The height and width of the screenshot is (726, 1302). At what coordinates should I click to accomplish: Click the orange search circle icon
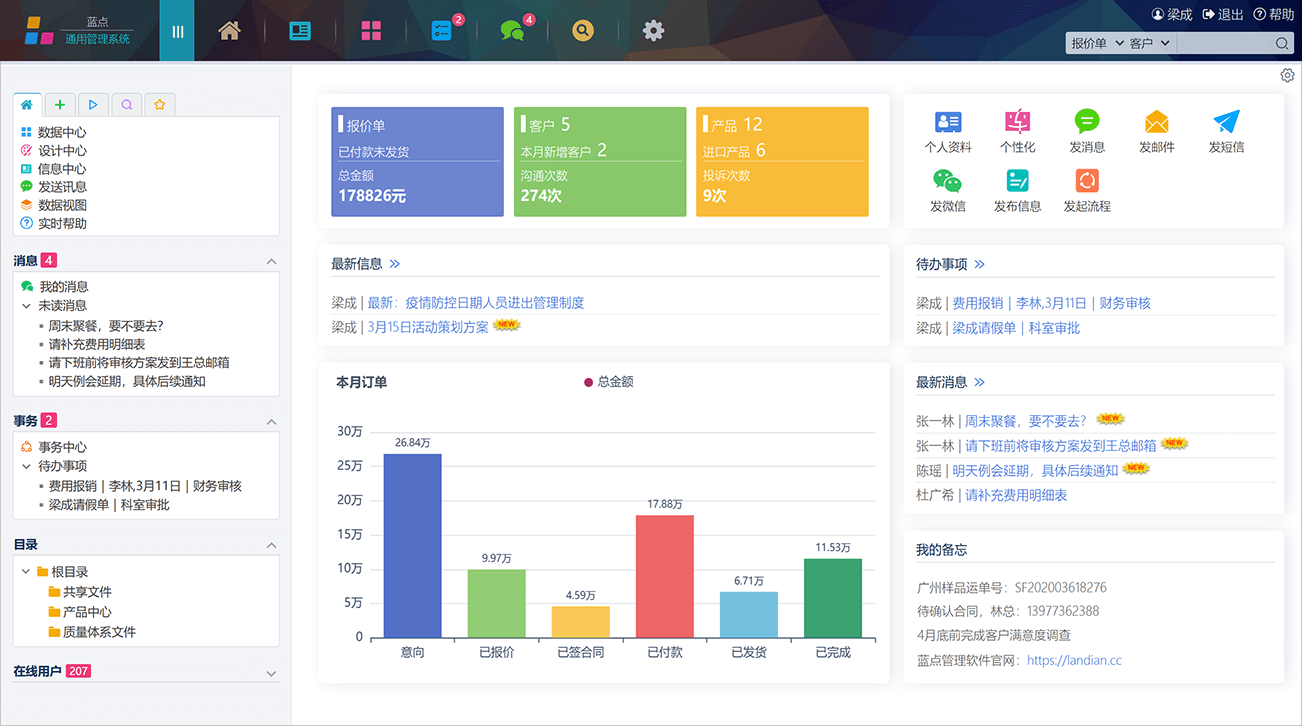583,31
